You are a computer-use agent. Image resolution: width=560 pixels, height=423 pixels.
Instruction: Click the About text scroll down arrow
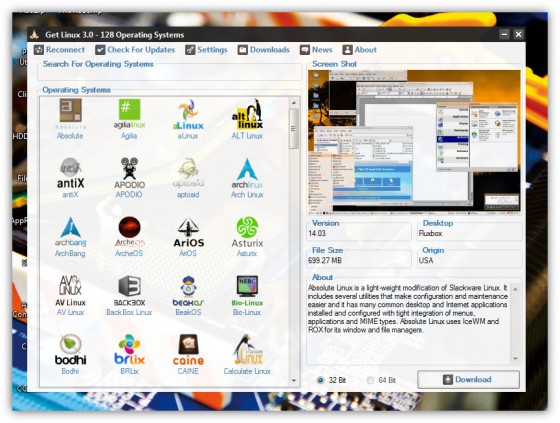[515, 358]
